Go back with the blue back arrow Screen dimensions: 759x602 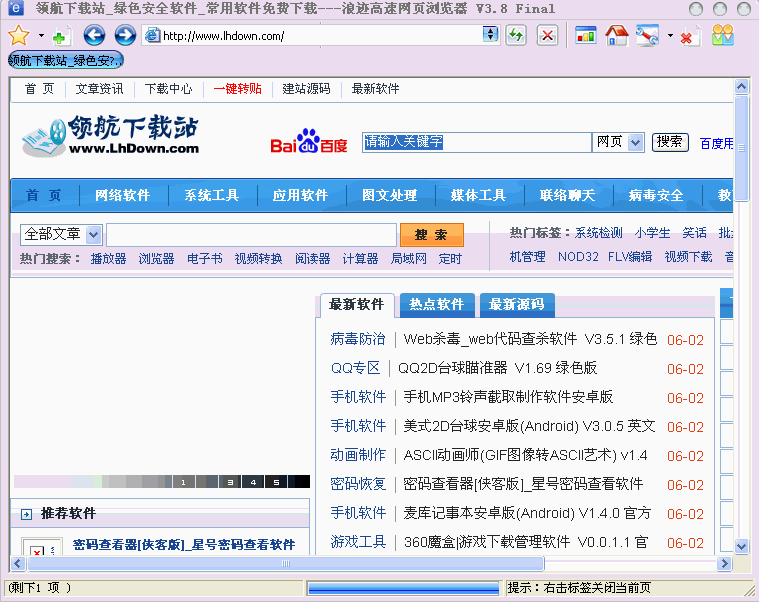coord(94,35)
